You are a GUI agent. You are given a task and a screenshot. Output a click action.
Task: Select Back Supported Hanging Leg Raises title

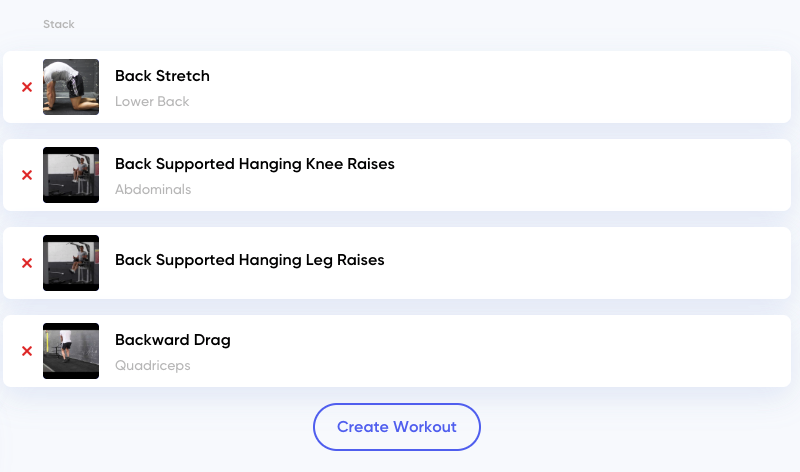tap(249, 260)
